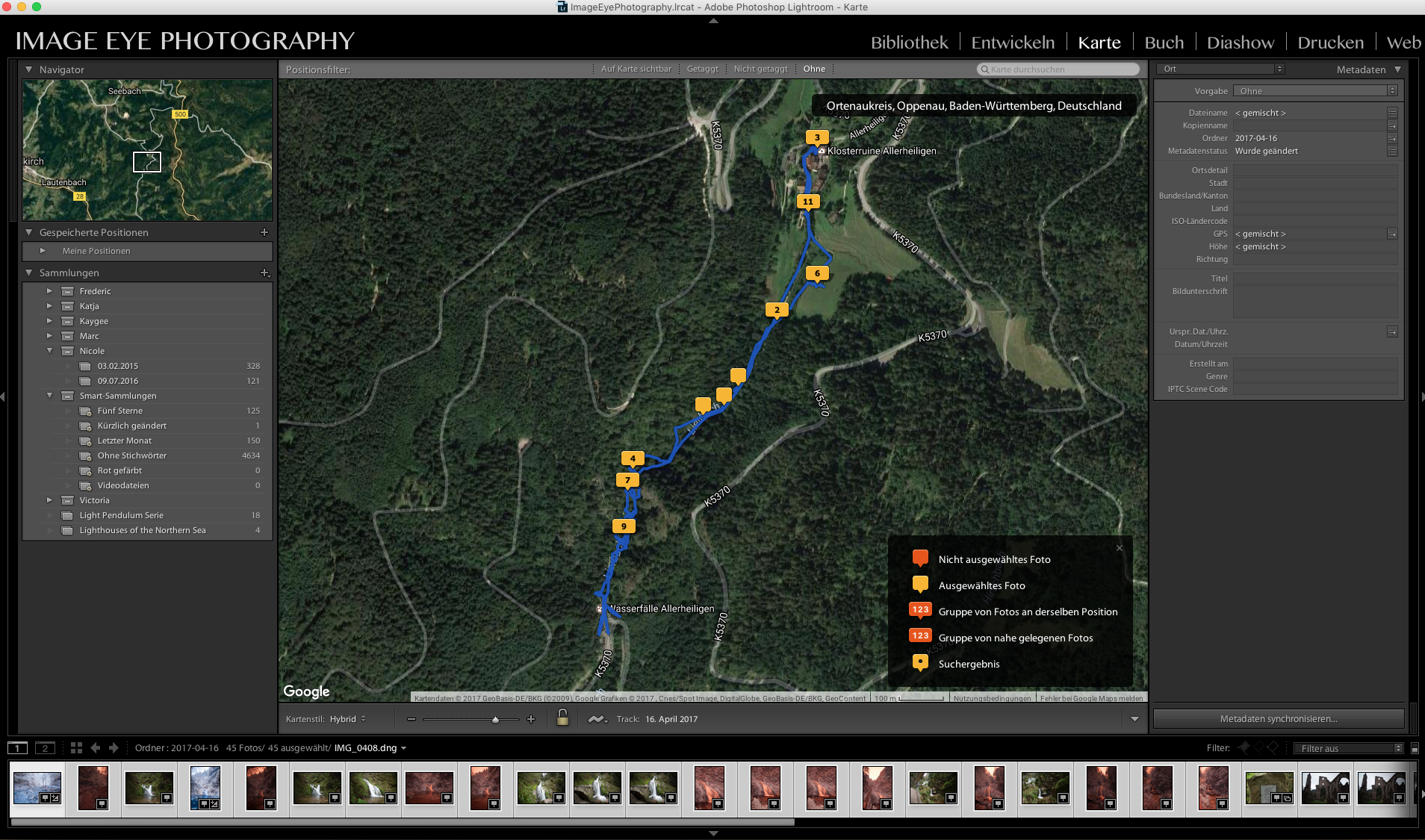Viewport: 1425px width, 840px height.
Task: Create new collection with Sammlungen plus icon
Action: click(x=264, y=273)
